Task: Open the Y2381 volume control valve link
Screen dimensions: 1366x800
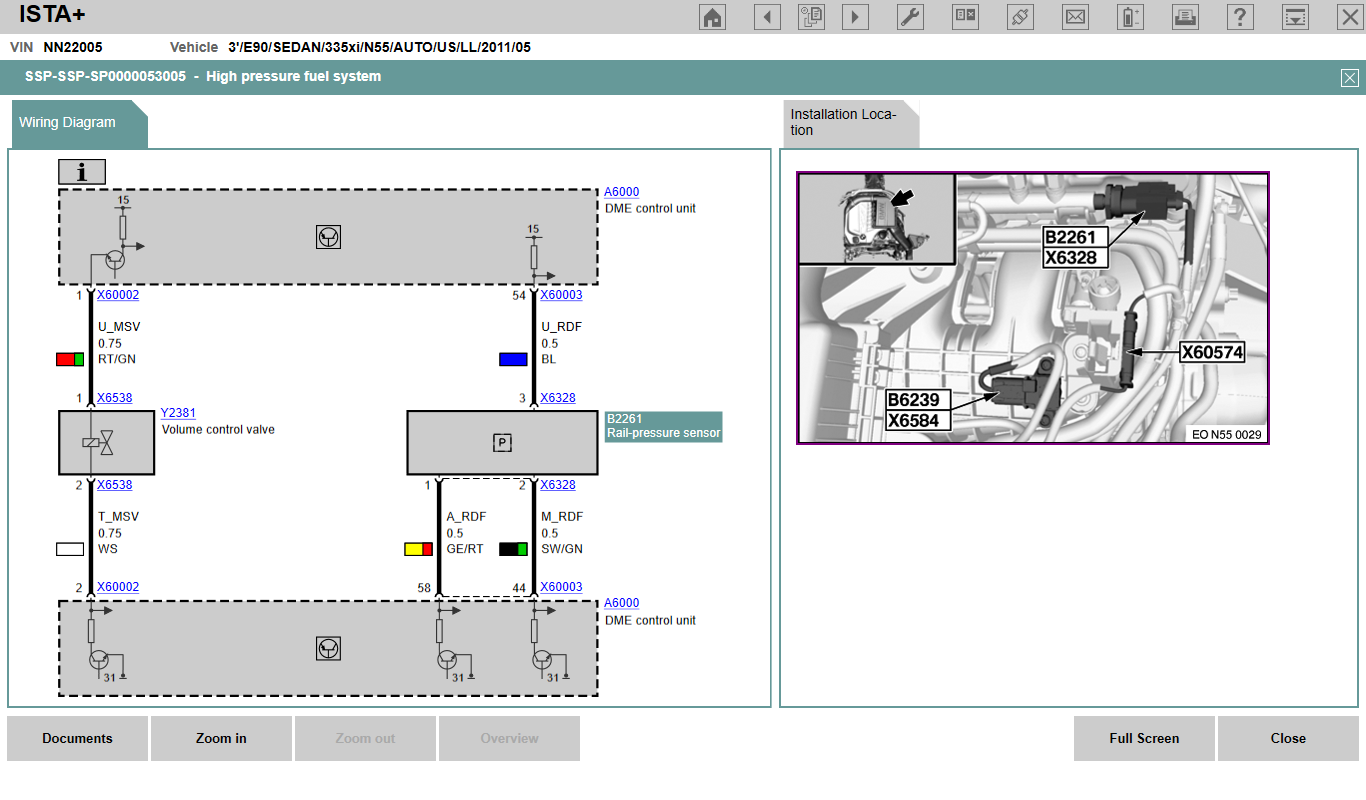Action: click(178, 413)
